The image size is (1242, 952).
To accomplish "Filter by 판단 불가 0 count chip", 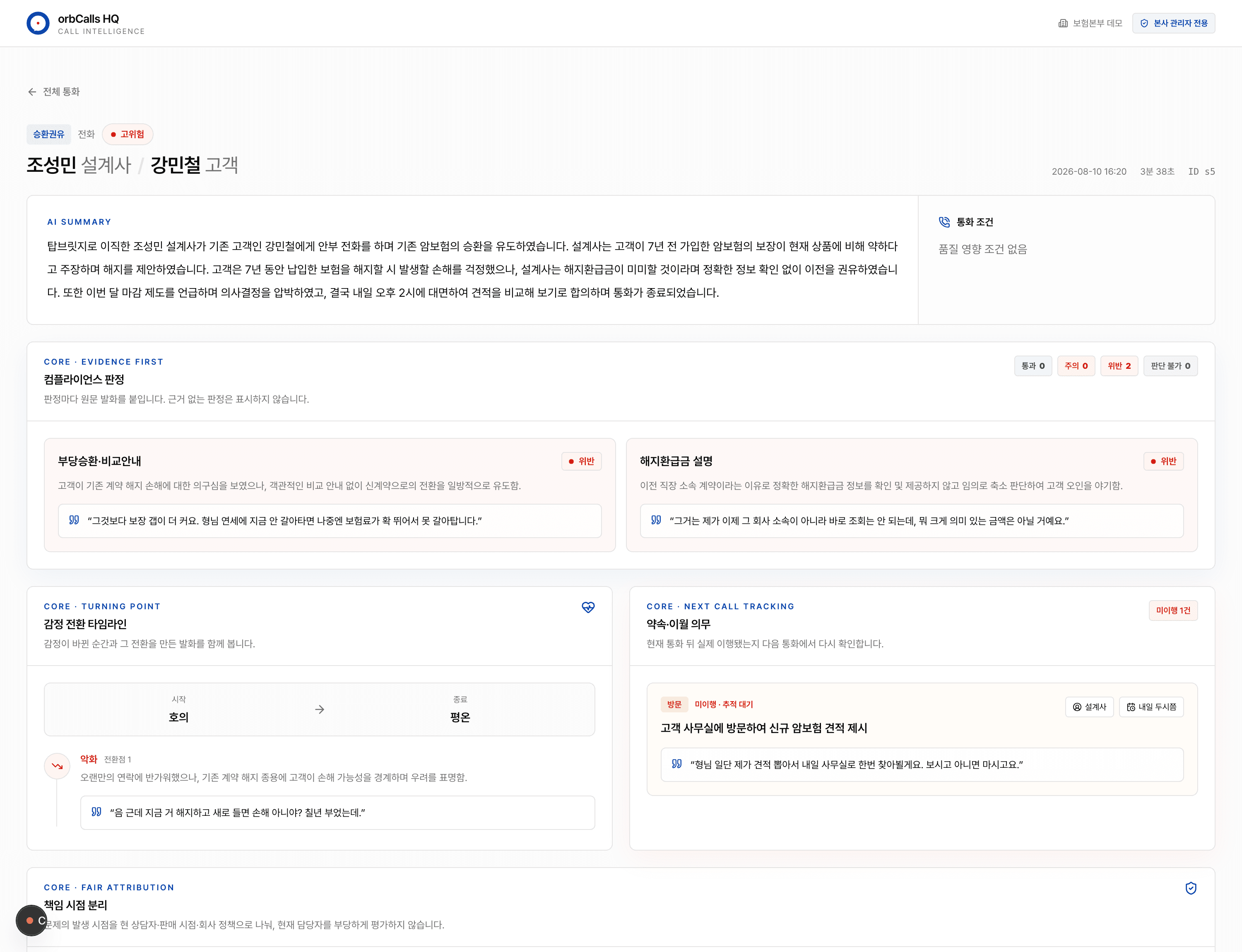I will tap(1170, 366).
